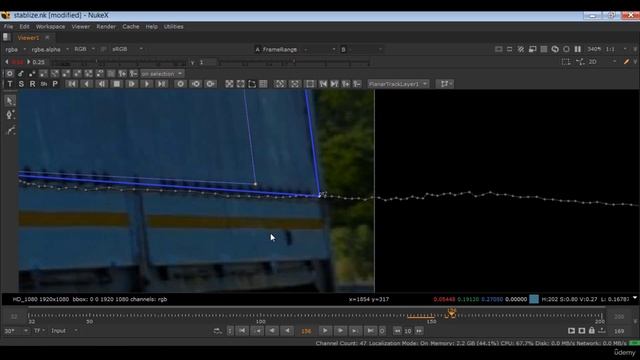Open the Cache menu
Image resolution: width=640 pixels, height=360 pixels.
131,27
